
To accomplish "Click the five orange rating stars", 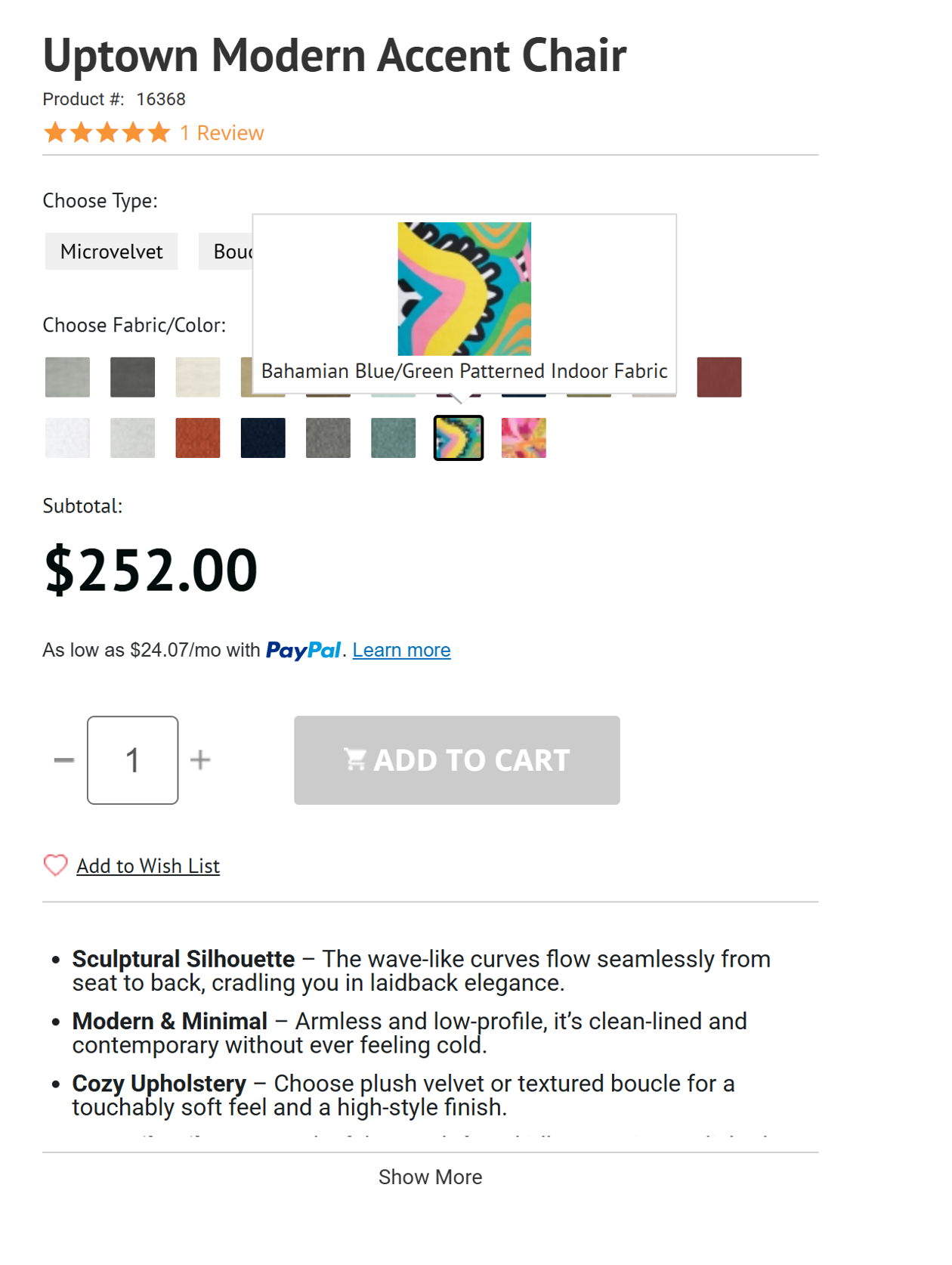I will 106,132.
